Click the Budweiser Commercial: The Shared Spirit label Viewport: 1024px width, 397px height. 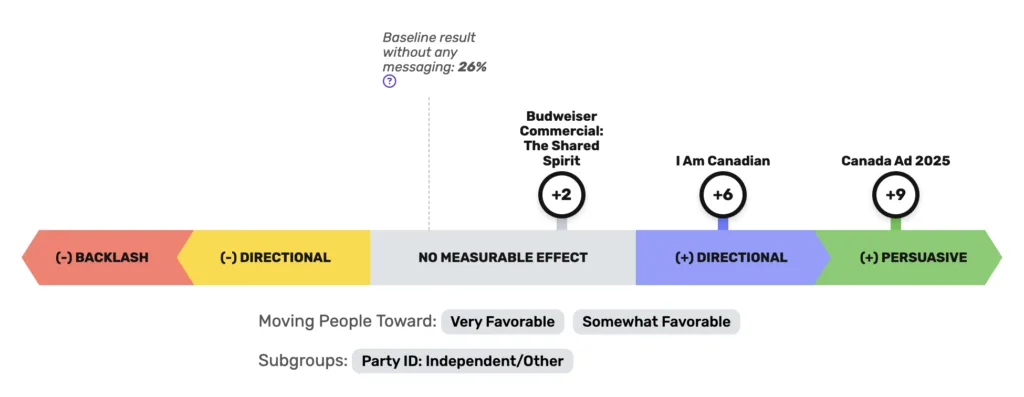click(562, 138)
